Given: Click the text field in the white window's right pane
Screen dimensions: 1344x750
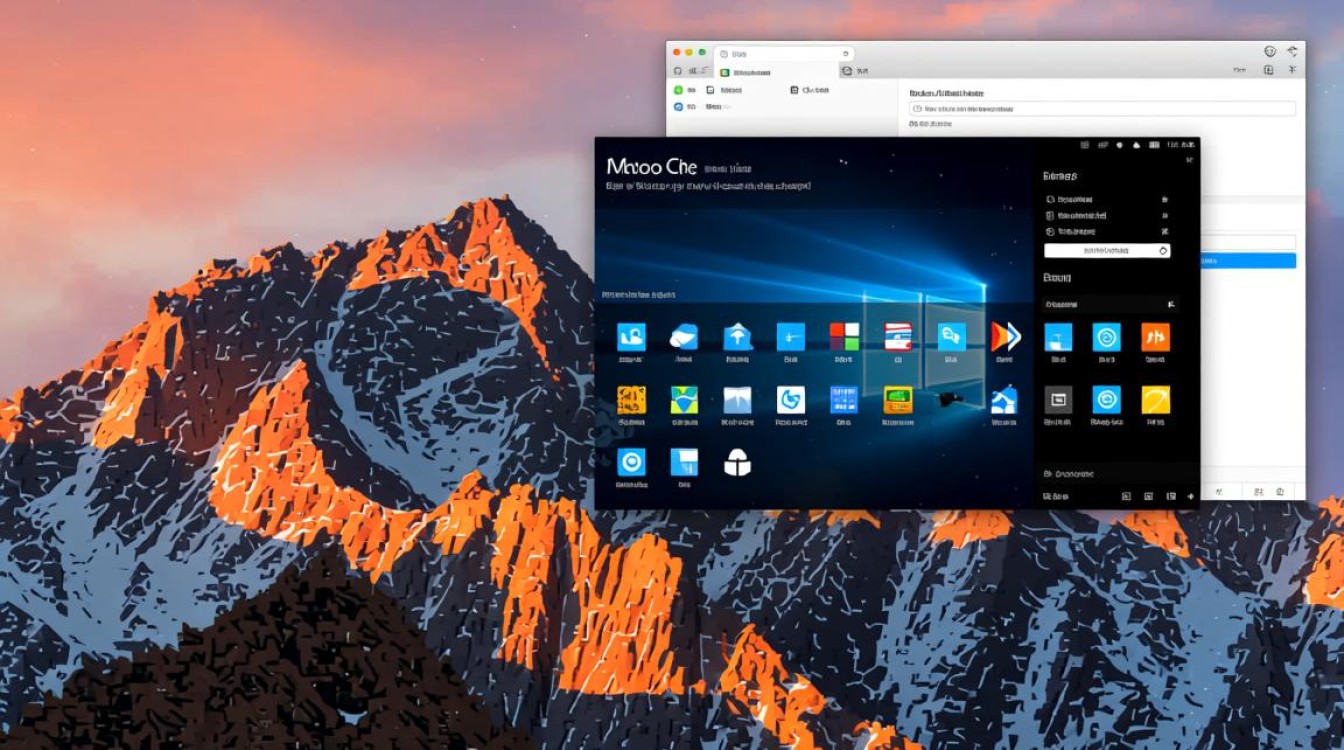Looking at the screenshot, I should click(1102, 109).
